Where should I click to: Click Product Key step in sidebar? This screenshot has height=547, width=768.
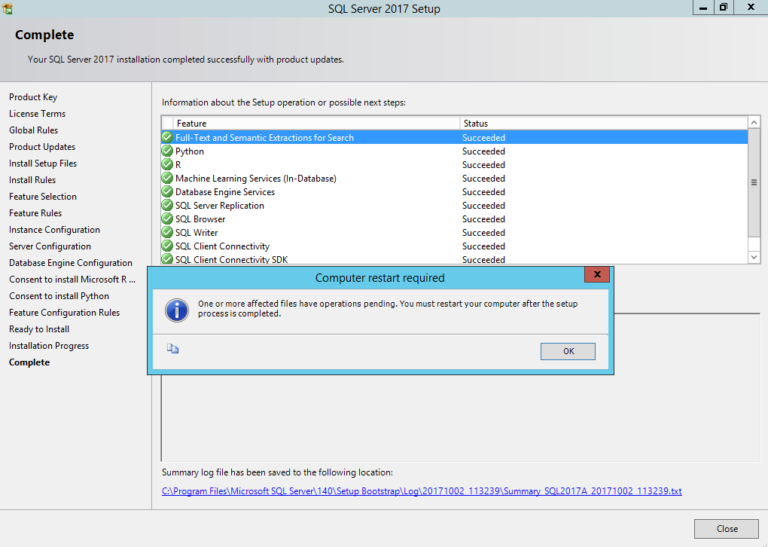click(x=33, y=97)
